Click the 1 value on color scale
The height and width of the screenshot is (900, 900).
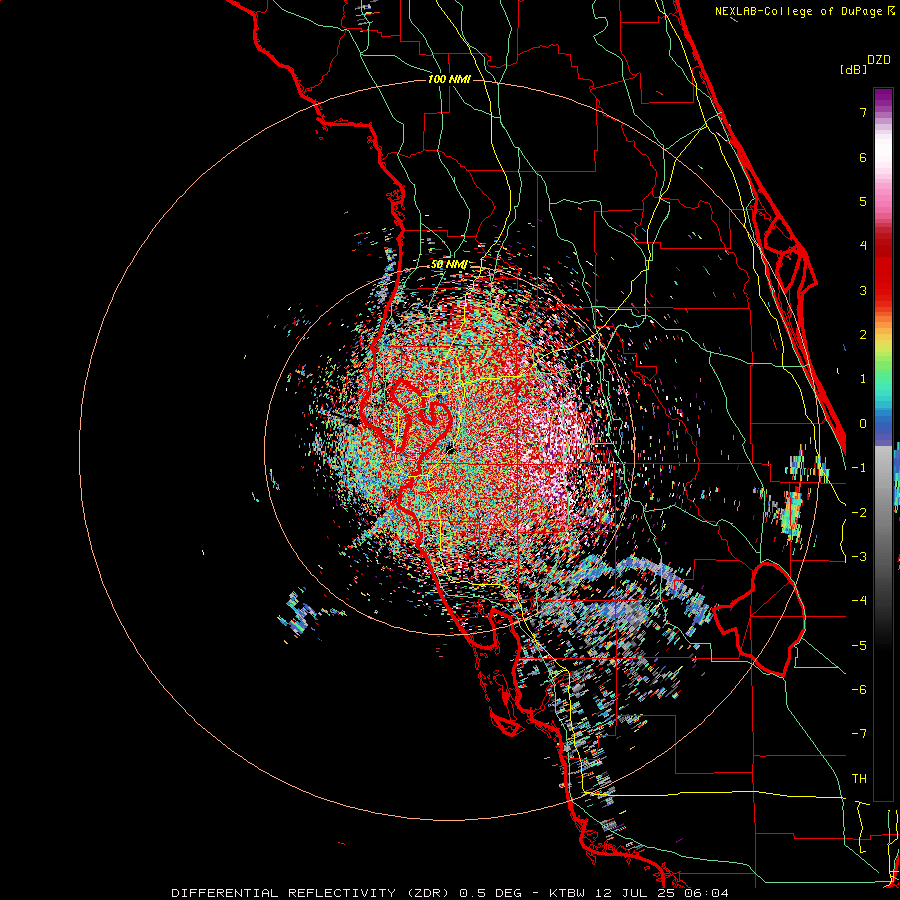tap(863, 379)
